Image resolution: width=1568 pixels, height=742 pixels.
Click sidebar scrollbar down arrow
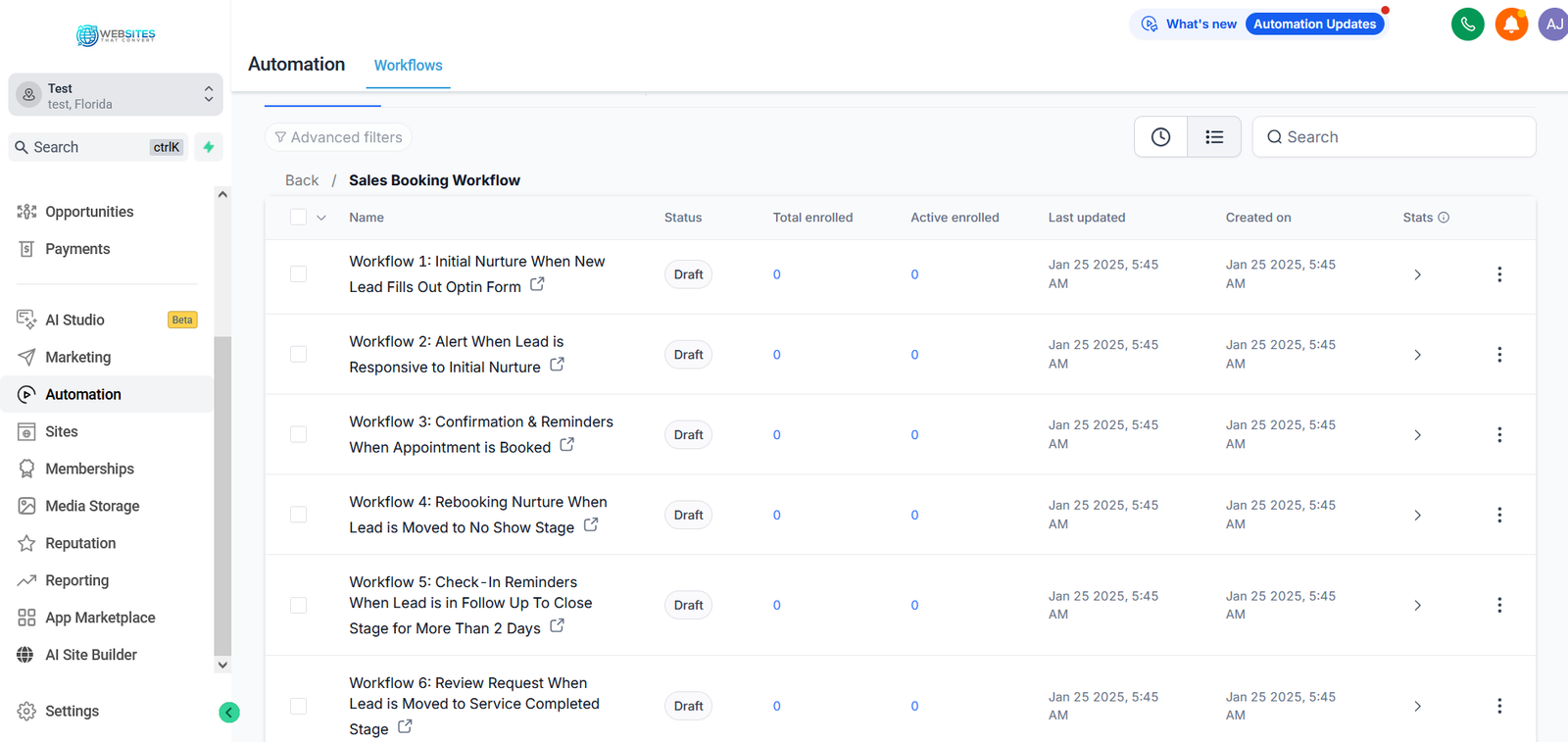[222, 665]
